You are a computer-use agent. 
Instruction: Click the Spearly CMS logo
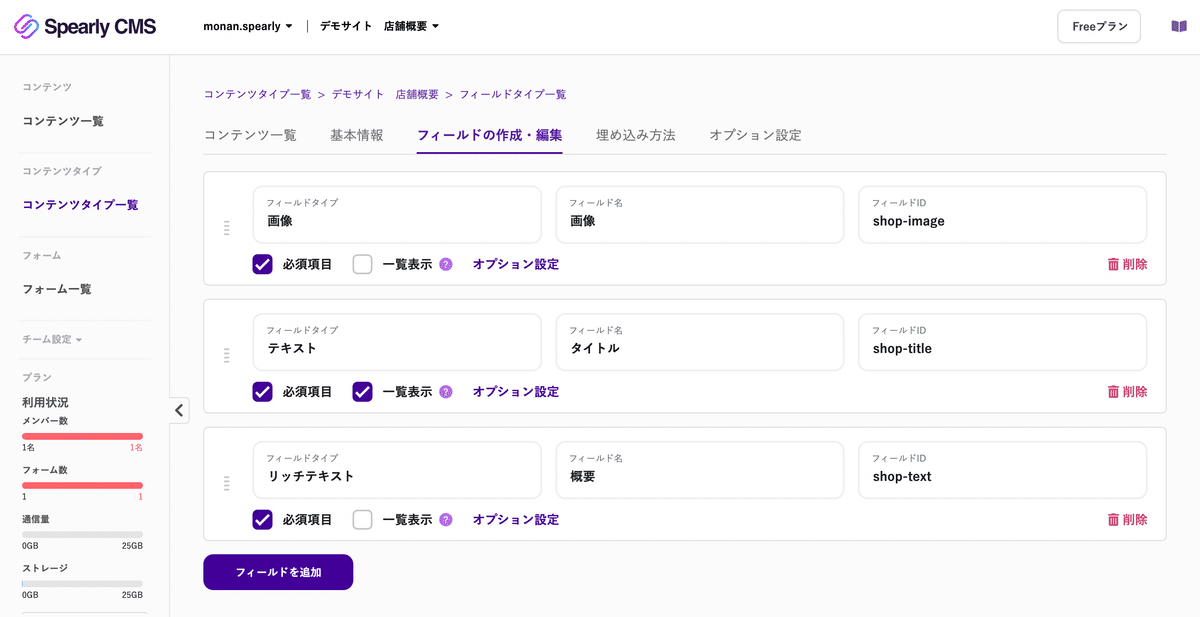(x=85, y=27)
